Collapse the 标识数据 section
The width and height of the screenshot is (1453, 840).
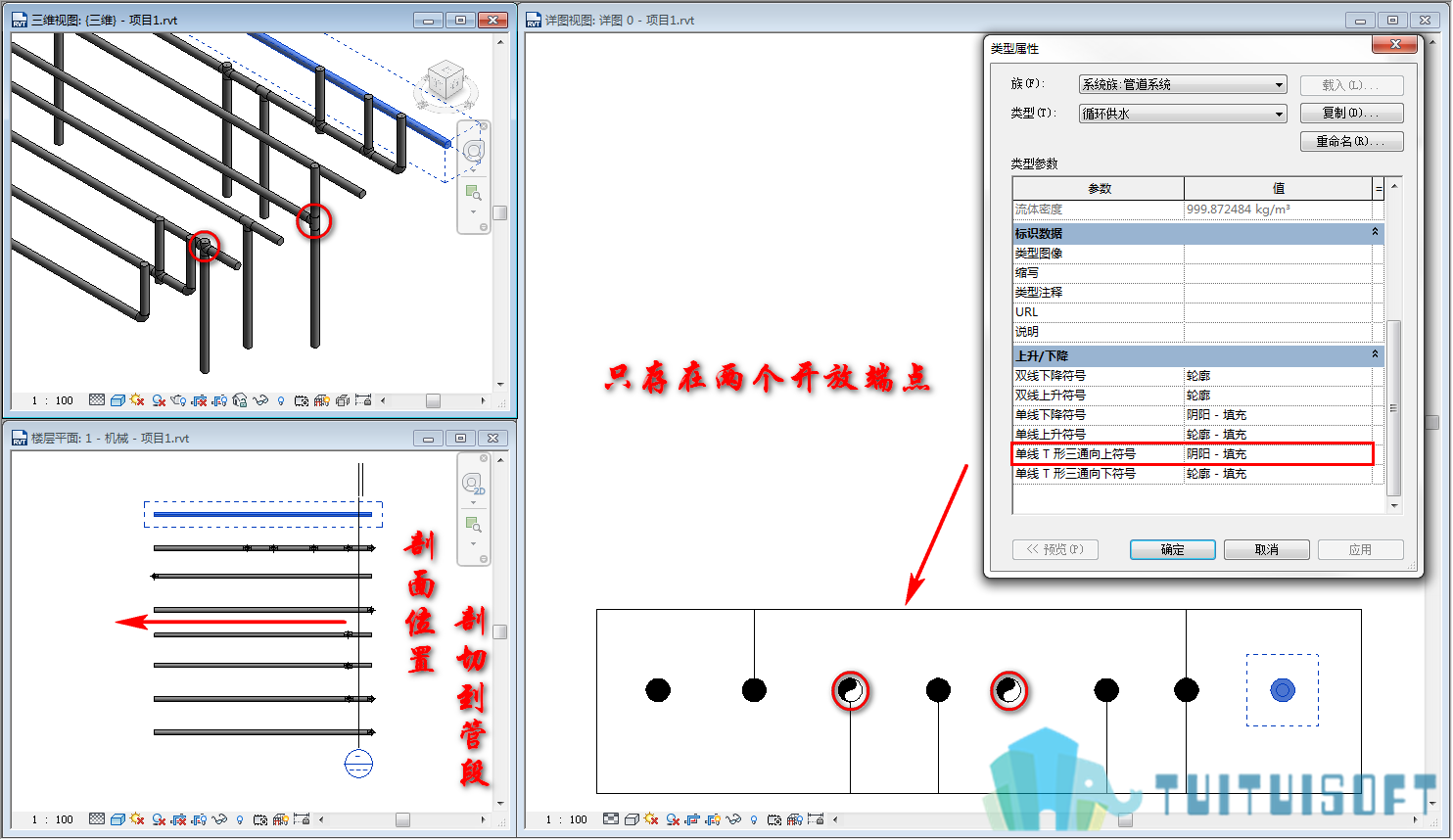click(x=1375, y=233)
